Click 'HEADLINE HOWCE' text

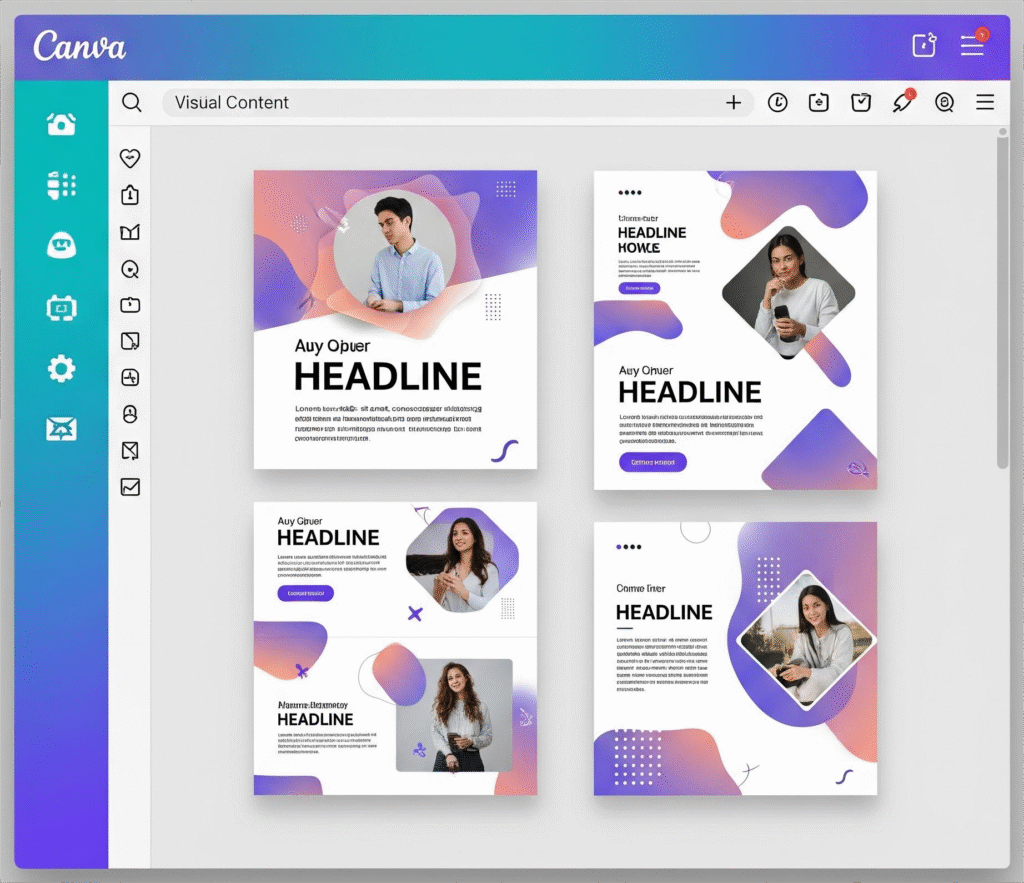pyautogui.click(x=652, y=240)
